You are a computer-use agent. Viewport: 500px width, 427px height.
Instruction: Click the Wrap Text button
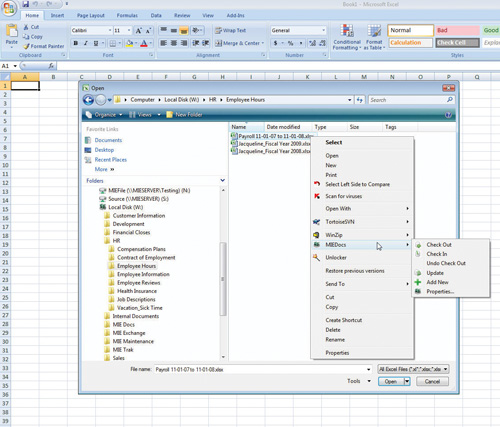pyautogui.click(x=230, y=31)
